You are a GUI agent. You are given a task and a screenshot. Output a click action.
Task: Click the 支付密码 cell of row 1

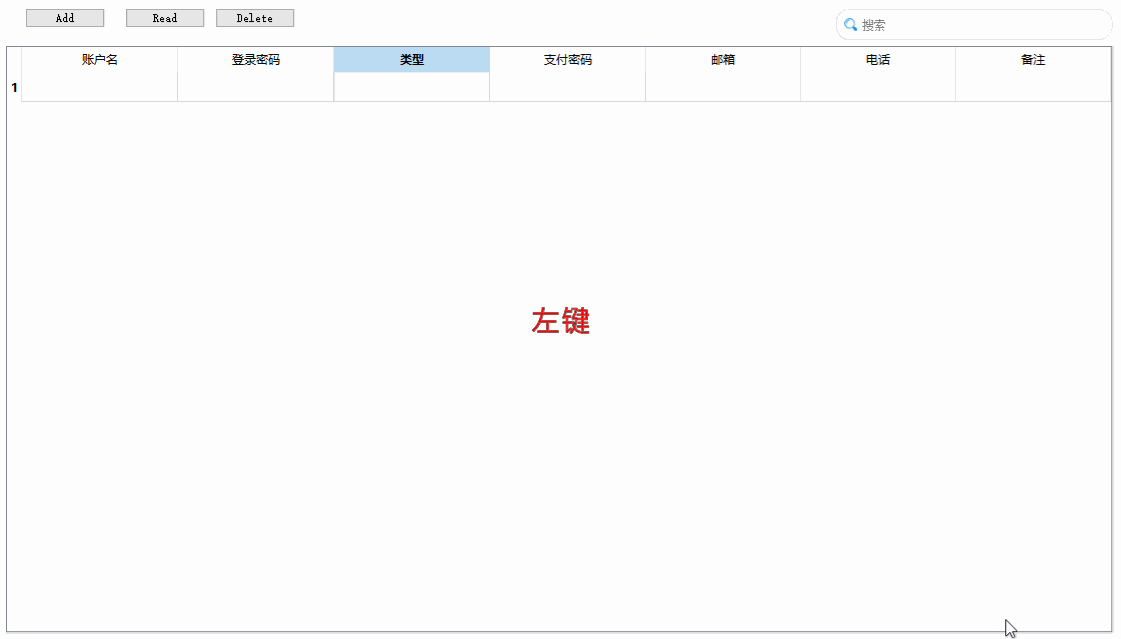coord(567,87)
